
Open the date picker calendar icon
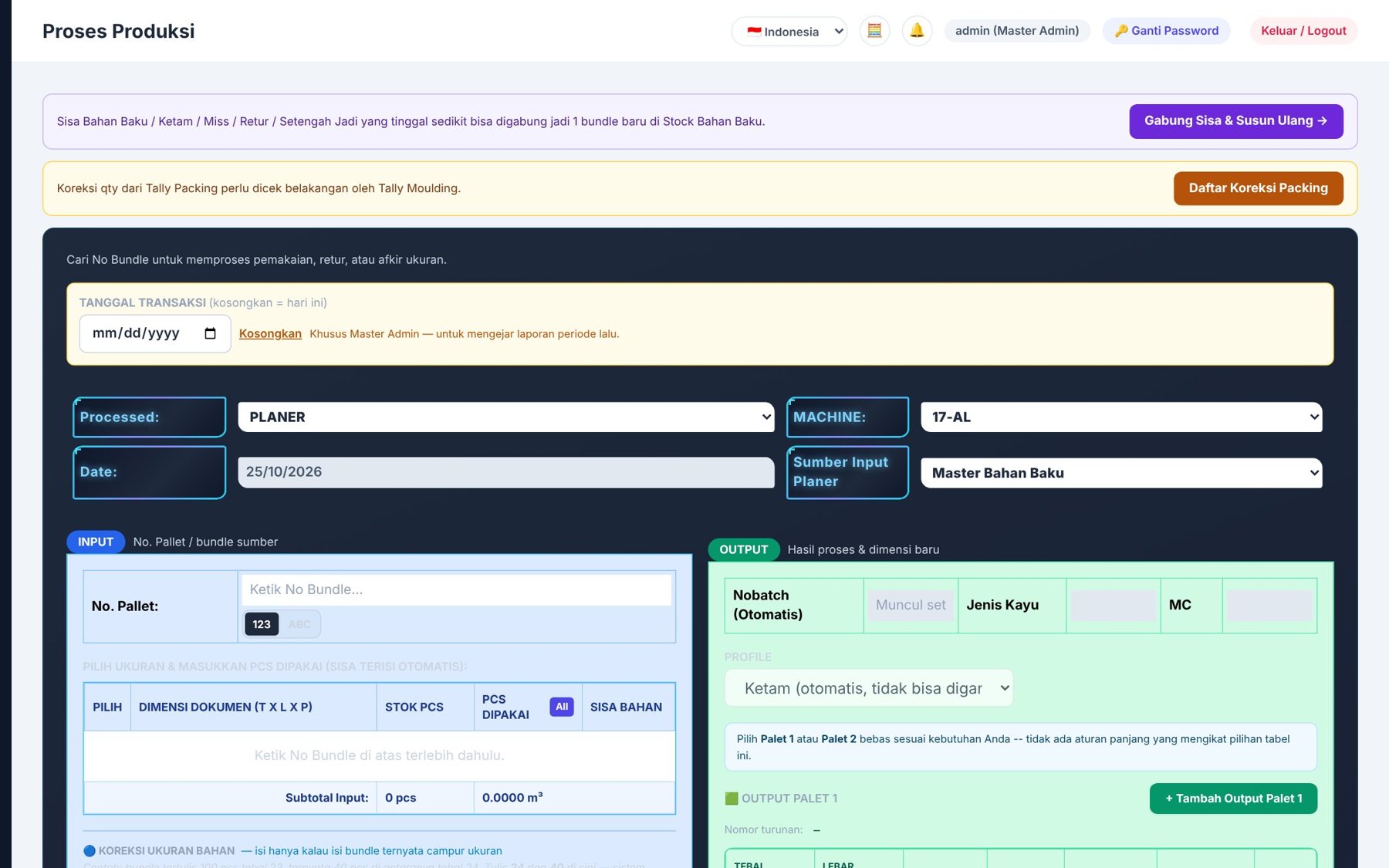[x=210, y=333]
